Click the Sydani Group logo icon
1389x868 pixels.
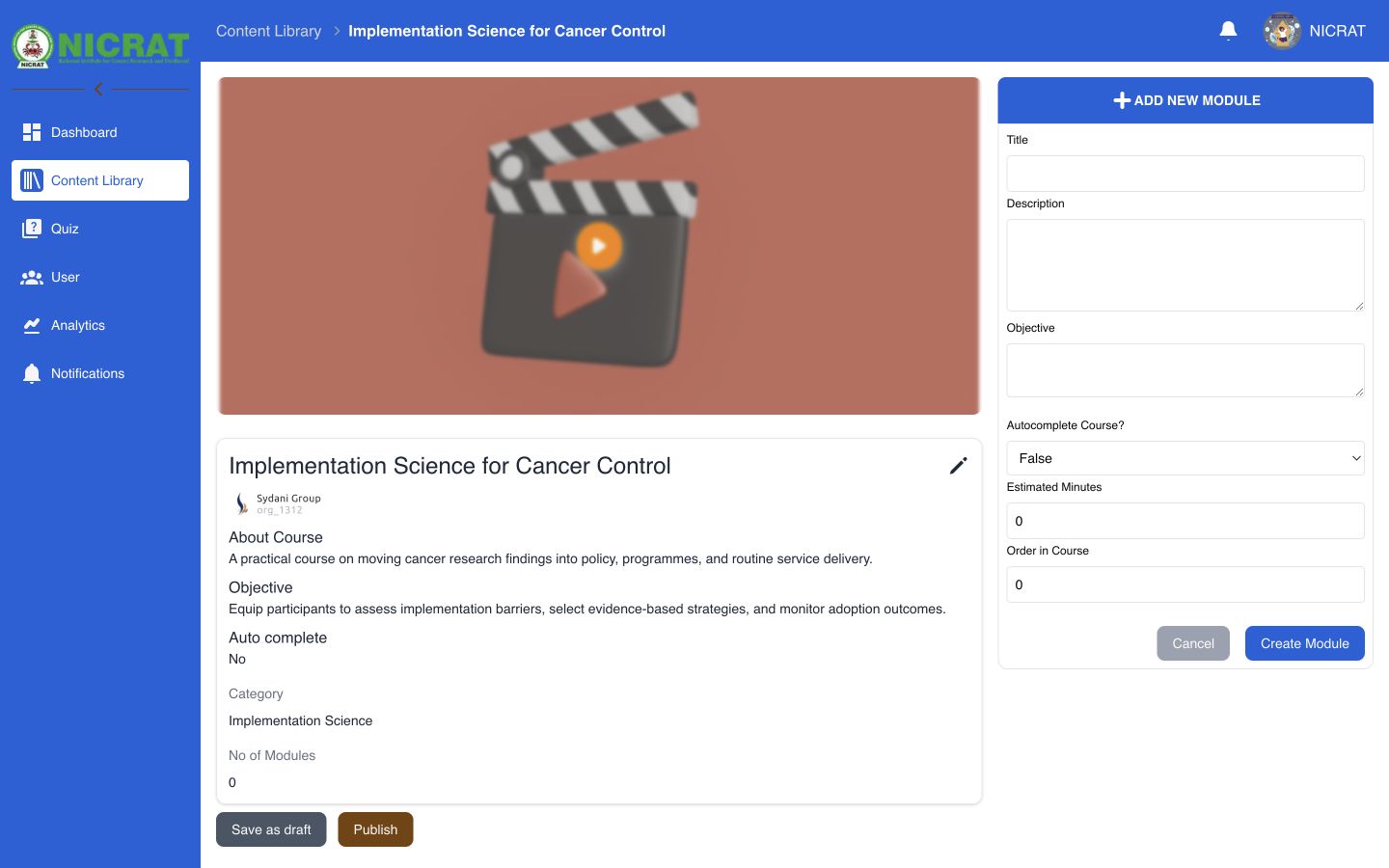[241, 503]
